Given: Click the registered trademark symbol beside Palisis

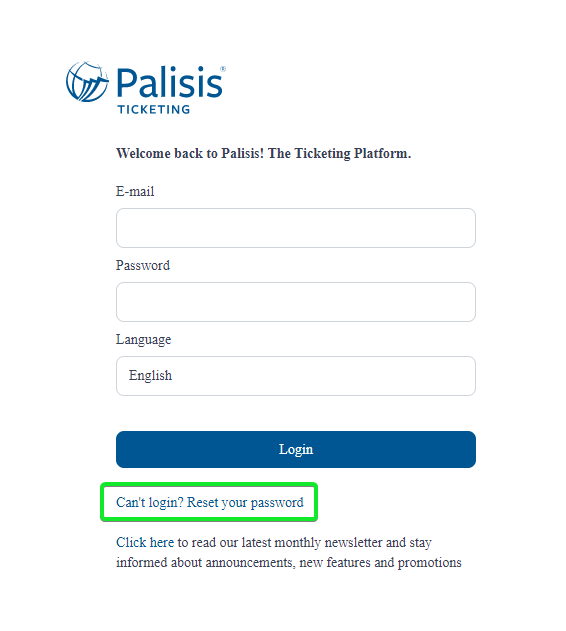Looking at the screenshot, I should pos(223,69).
